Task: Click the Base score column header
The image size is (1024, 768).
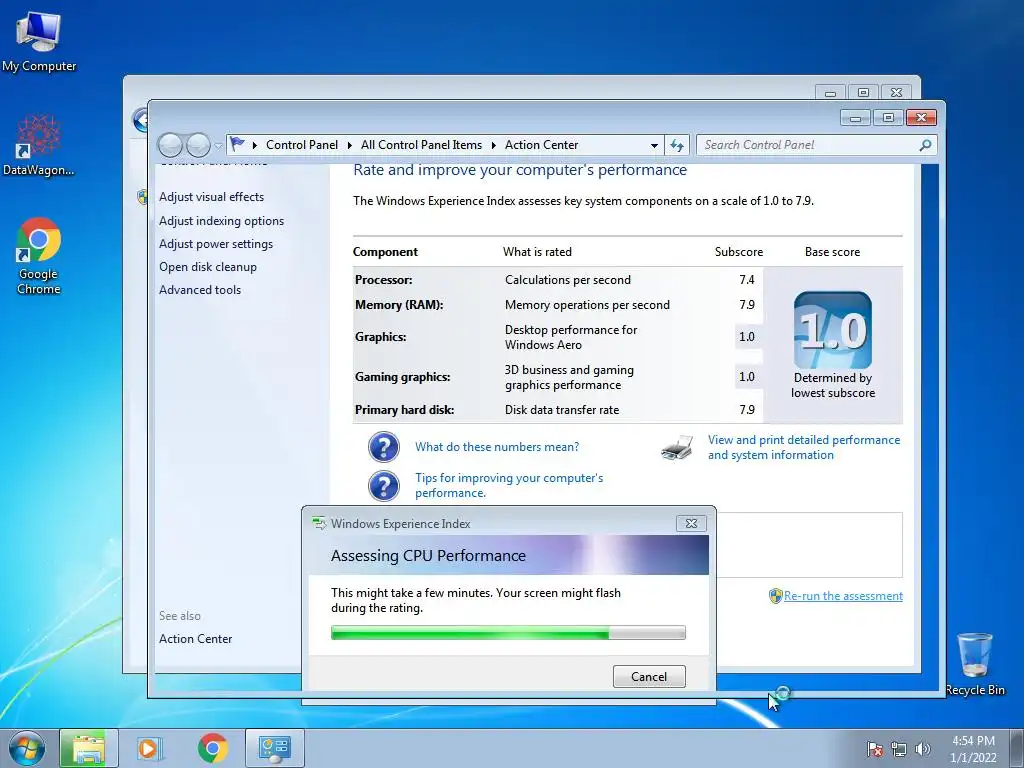Action: 832,252
